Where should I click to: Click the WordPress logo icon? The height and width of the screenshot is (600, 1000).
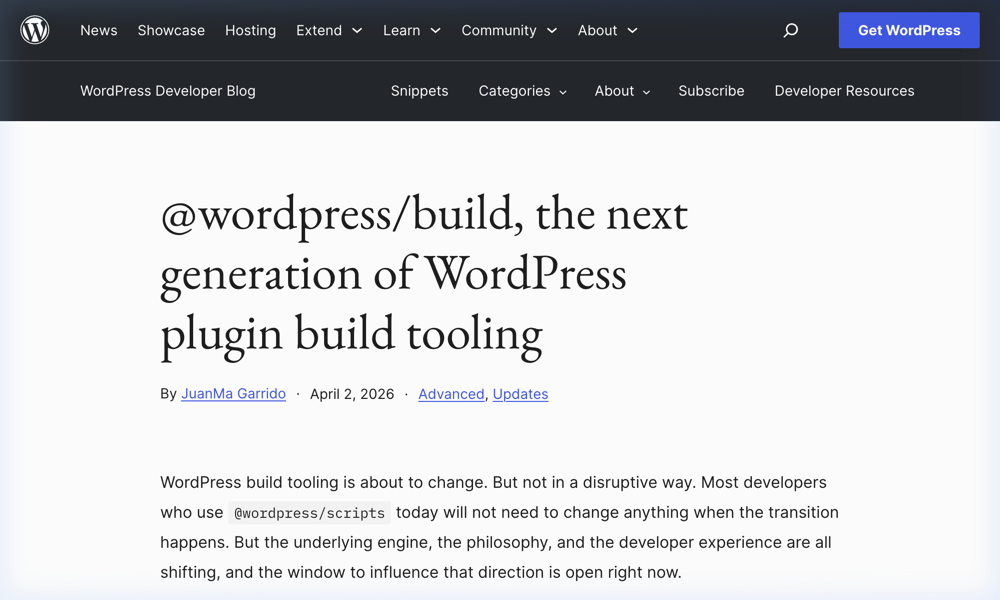(x=35, y=30)
